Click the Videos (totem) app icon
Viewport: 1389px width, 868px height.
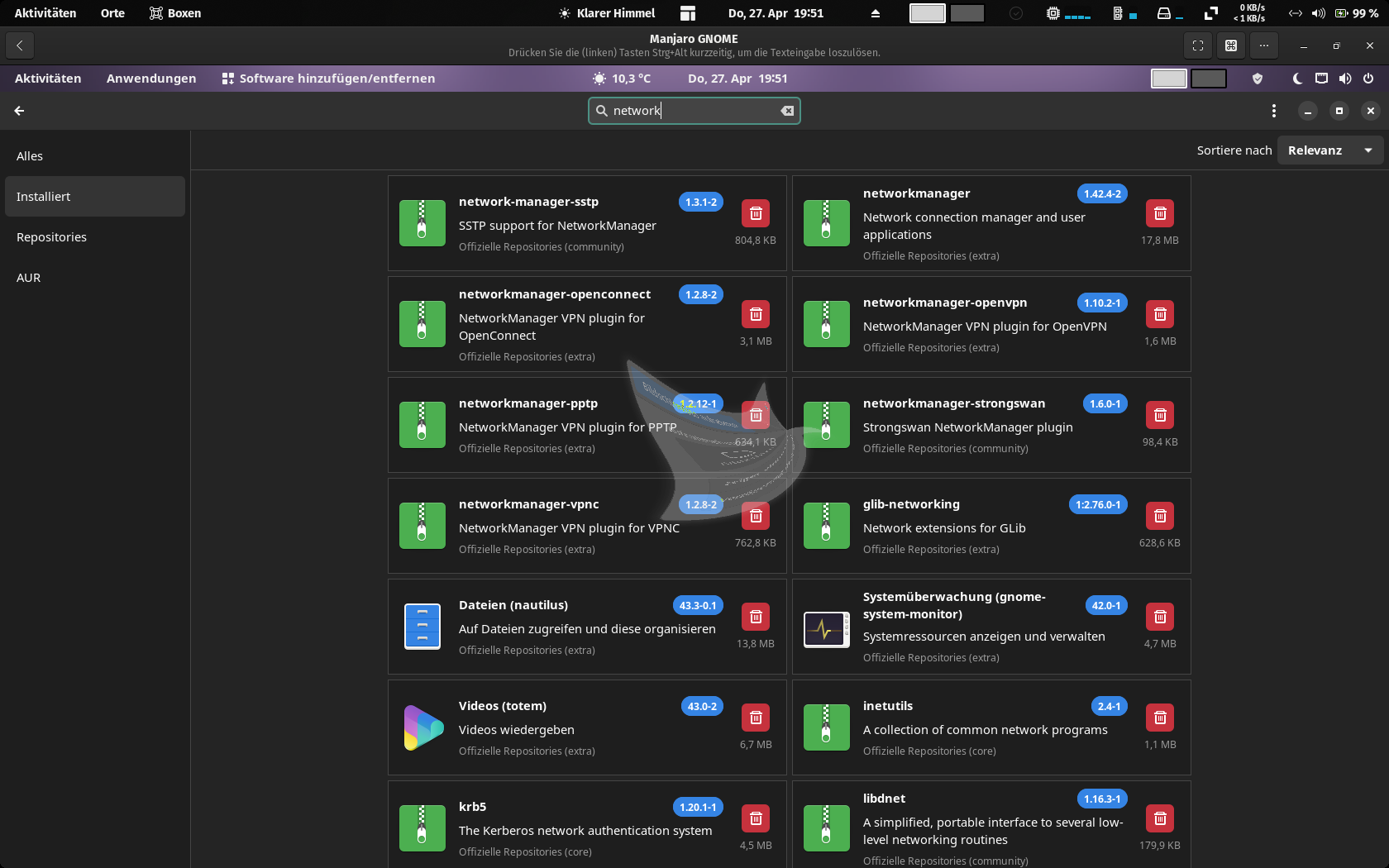(422, 727)
